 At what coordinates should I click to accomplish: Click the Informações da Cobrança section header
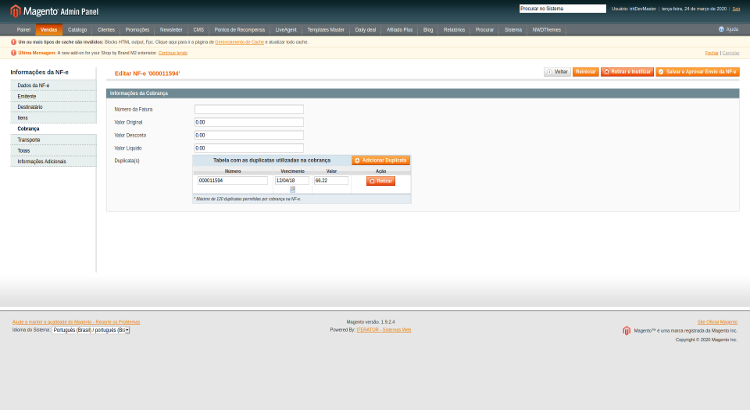(x=423, y=93)
